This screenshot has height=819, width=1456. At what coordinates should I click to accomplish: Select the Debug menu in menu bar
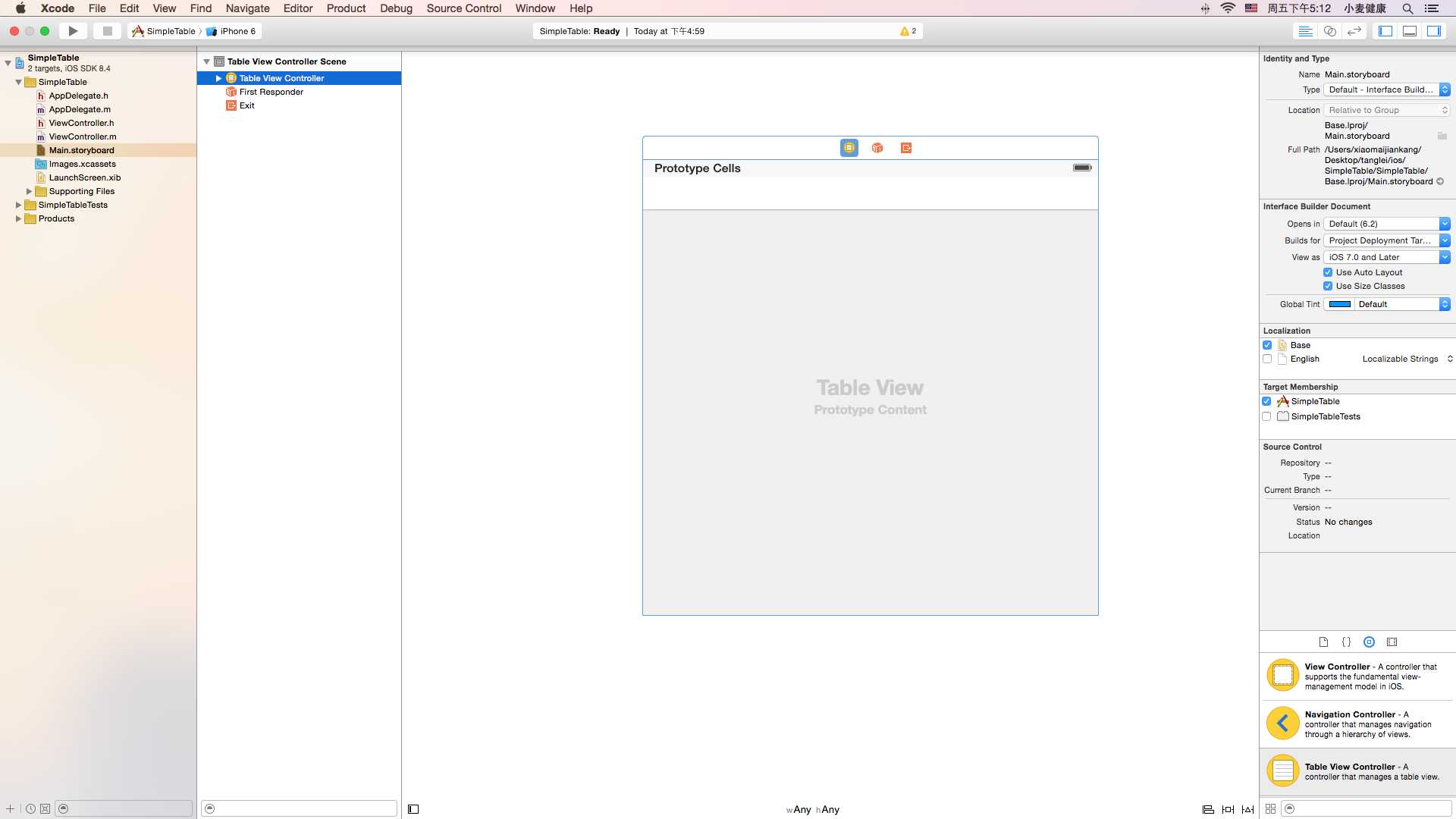click(395, 8)
